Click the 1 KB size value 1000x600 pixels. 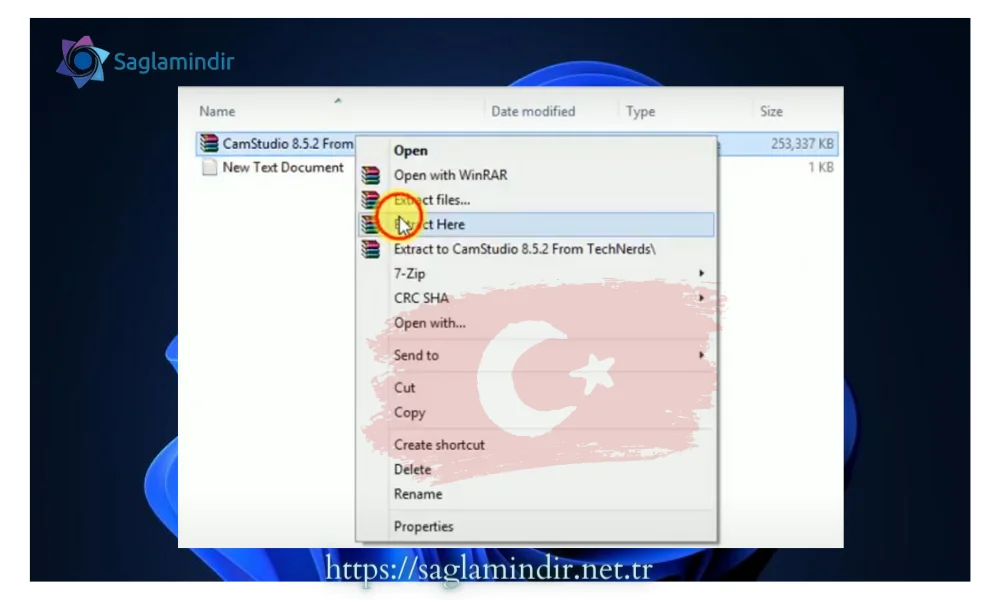tap(821, 167)
